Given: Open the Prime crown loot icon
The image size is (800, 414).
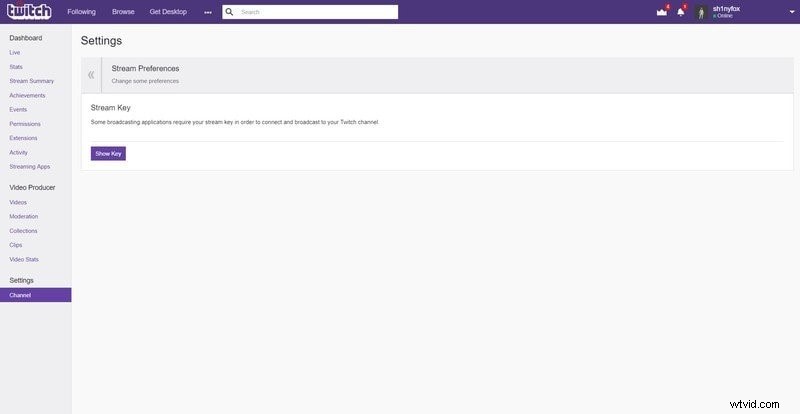Looking at the screenshot, I should click(x=661, y=12).
